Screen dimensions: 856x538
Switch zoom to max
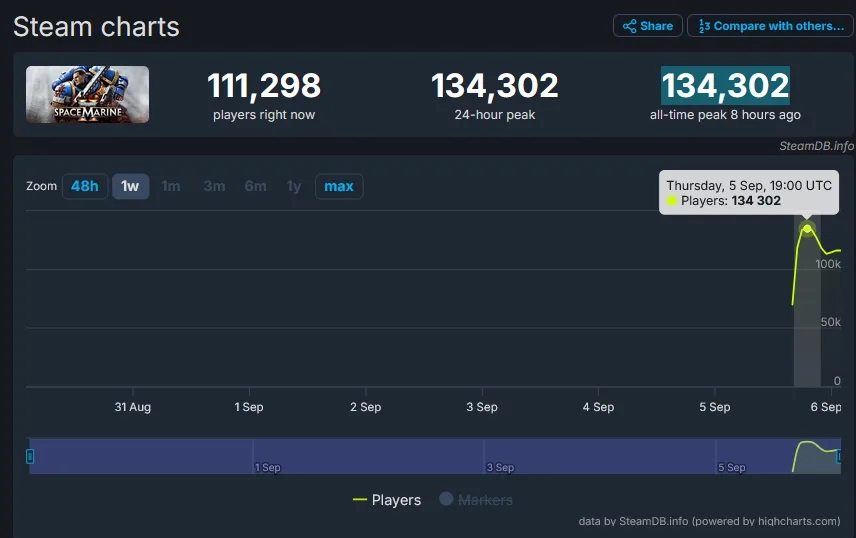coord(339,186)
